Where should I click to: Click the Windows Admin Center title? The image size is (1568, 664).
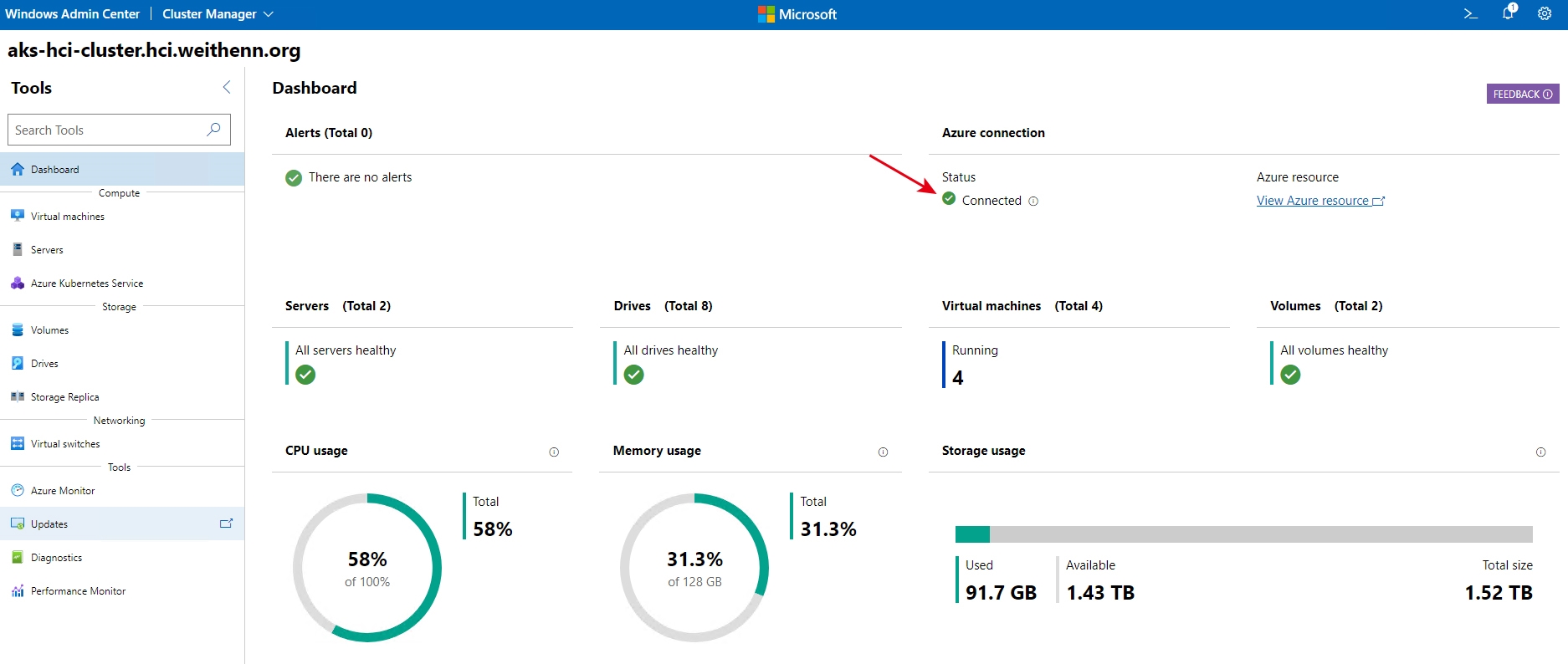[73, 14]
